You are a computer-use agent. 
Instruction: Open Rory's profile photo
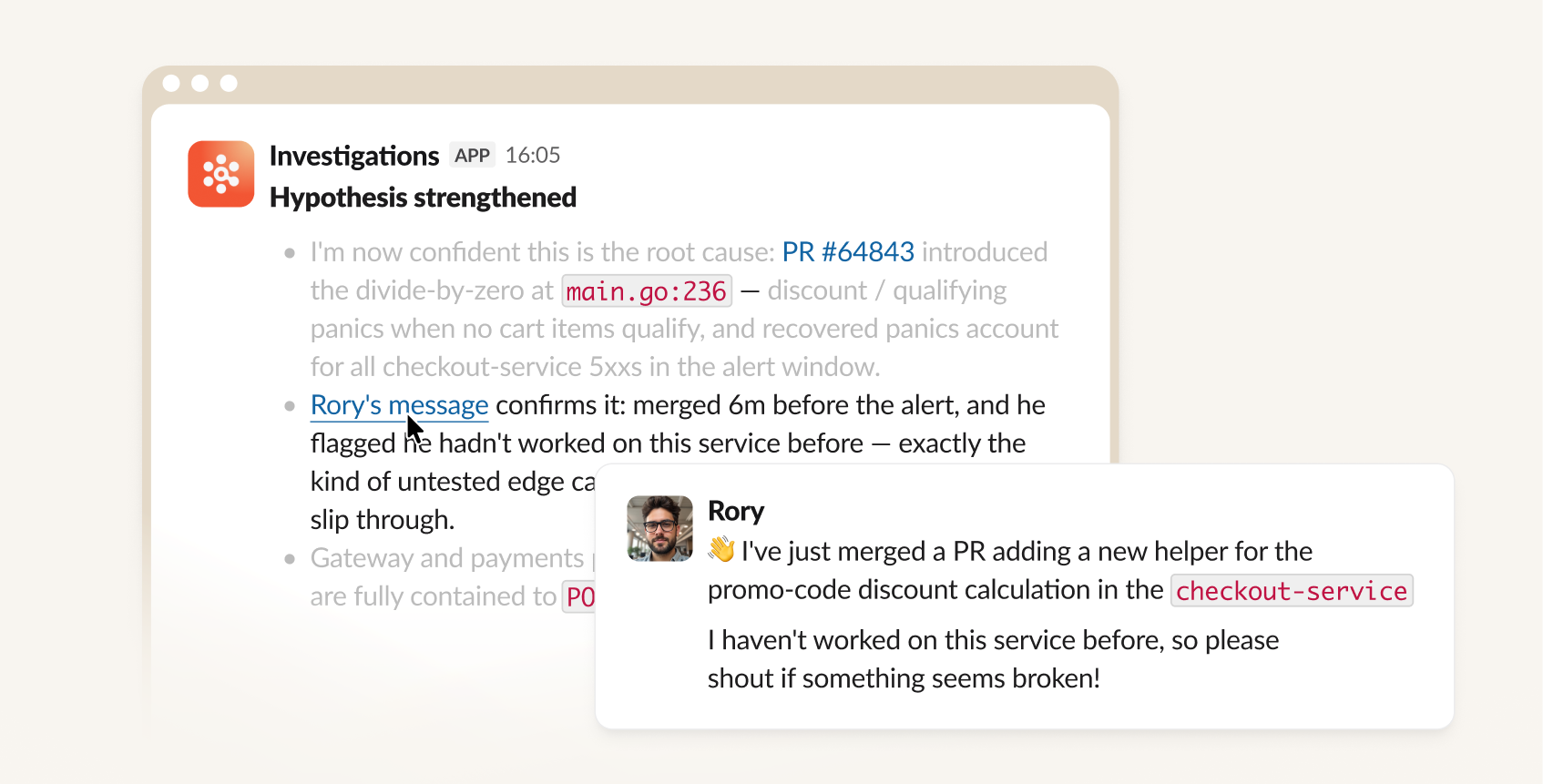(660, 528)
